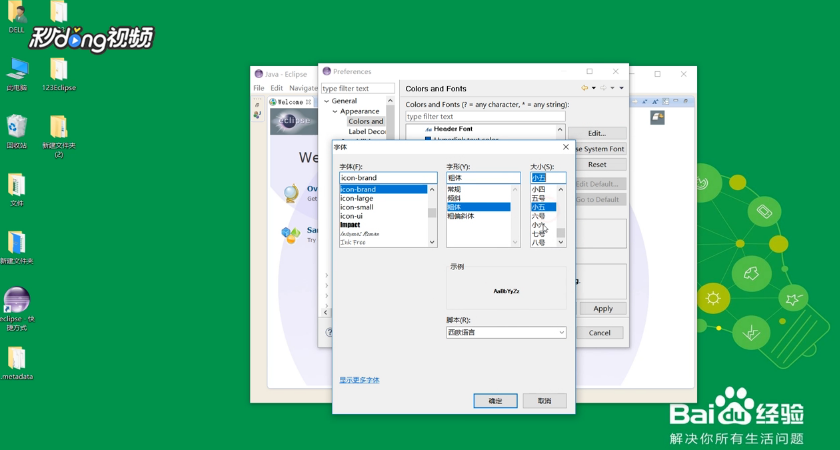The image size is (840, 450).
Task: Select icon-small in the font list
Action: click(357, 207)
